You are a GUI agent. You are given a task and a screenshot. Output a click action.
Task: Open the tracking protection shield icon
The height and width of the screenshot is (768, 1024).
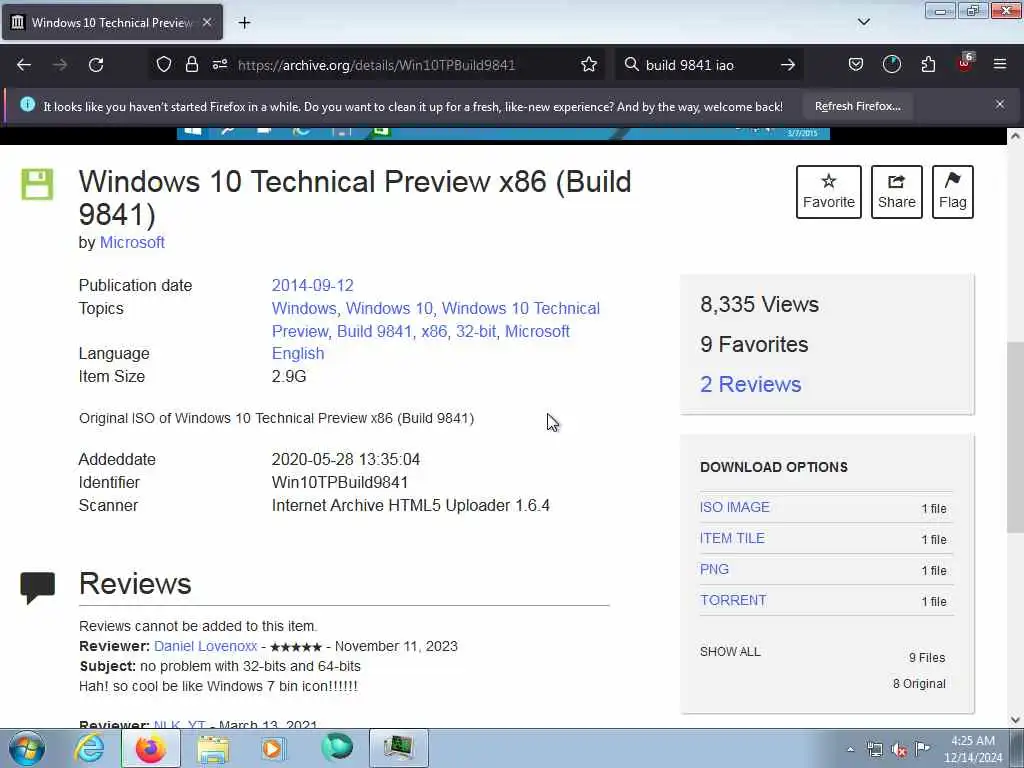164,65
